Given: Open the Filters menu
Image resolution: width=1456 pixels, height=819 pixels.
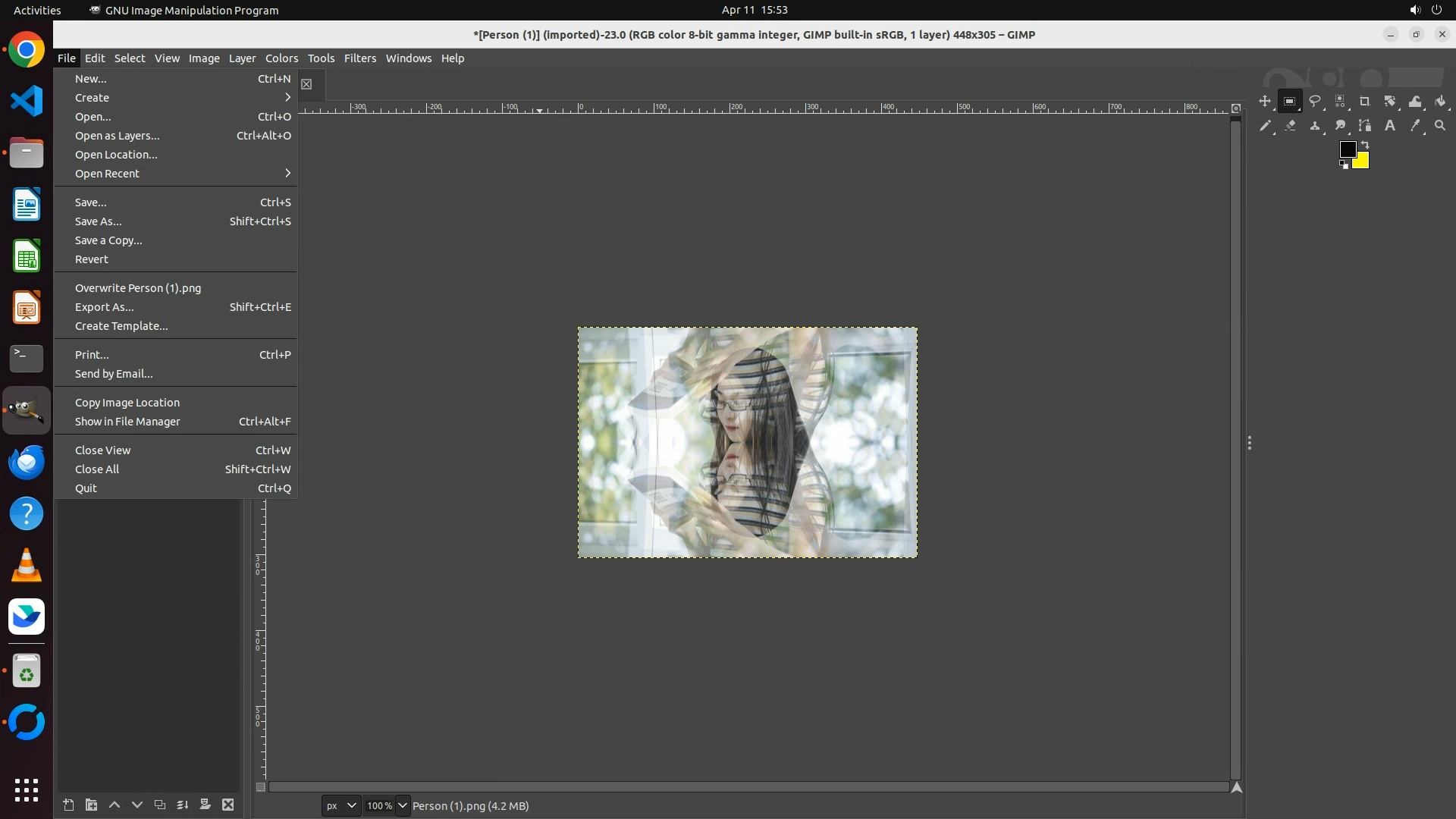Looking at the screenshot, I should click(359, 58).
